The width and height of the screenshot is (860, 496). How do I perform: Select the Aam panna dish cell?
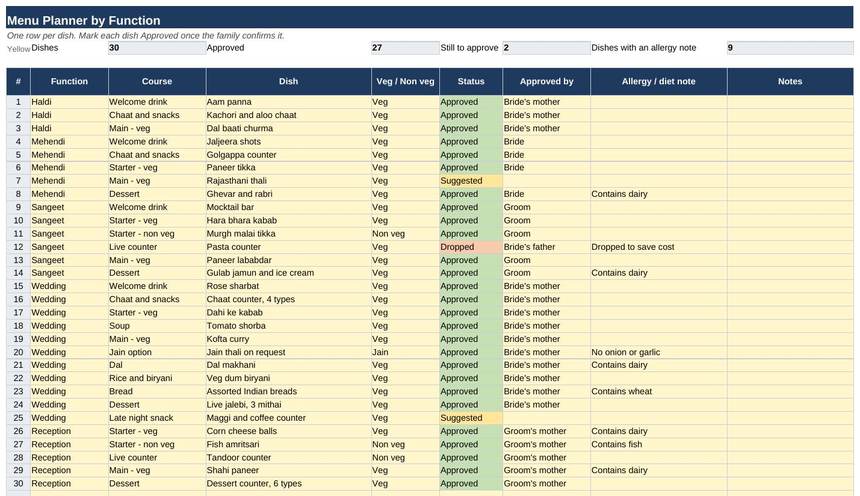pos(288,102)
